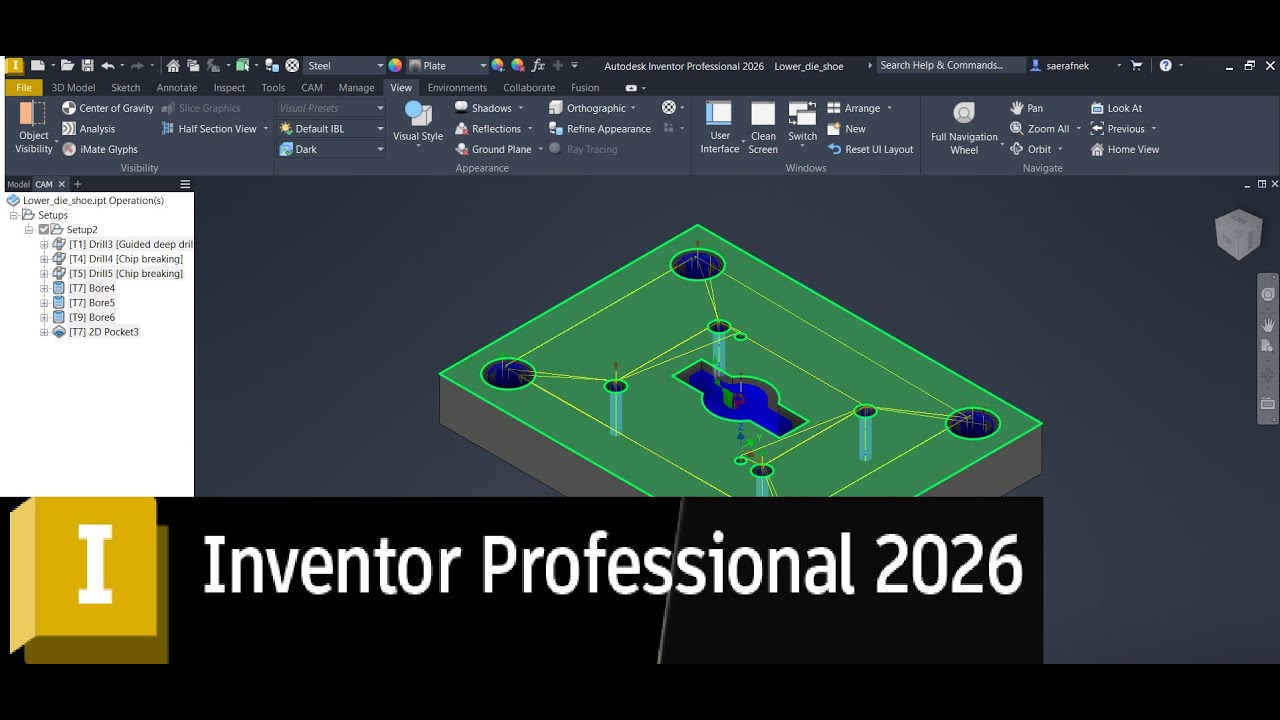This screenshot has height=720, width=1280.
Task: Open the shopping cart icon
Action: pos(1136,65)
